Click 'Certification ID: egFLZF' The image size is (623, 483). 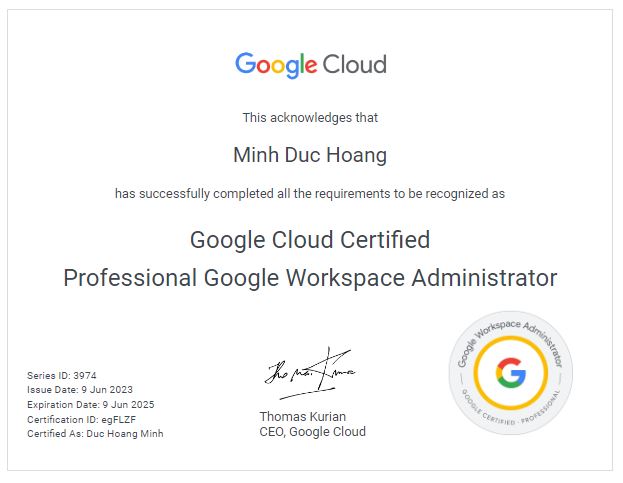pyautogui.click(x=81, y=419)
